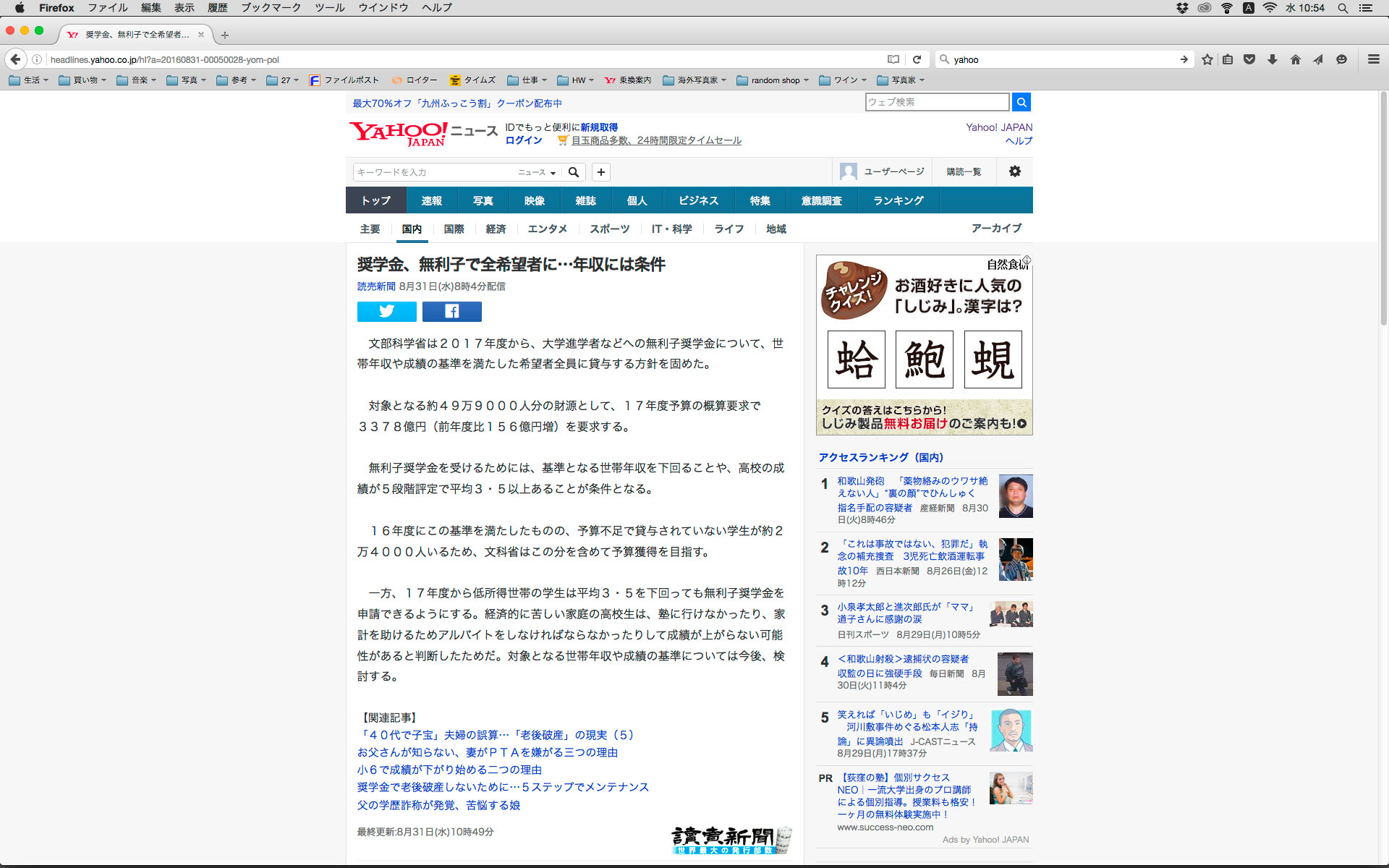Open Yahoo News settings gear
The image size is (1389, 868).
click(x=1014, y=171)
